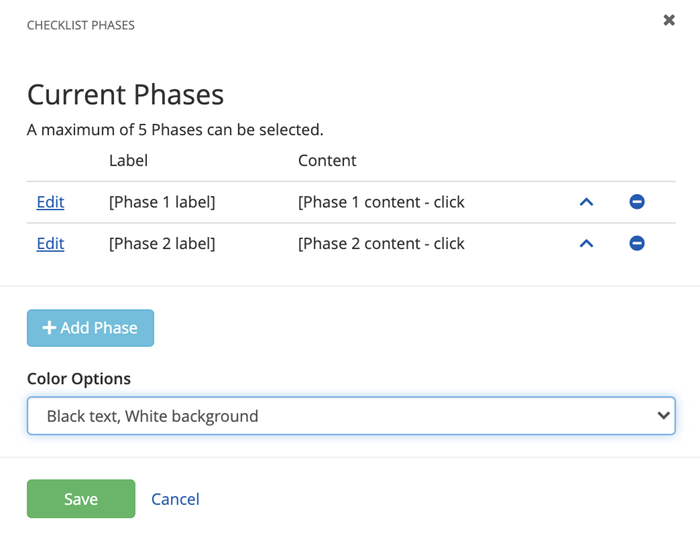
Task: Edit the Phase 1 row
Action: click(50, 202)
